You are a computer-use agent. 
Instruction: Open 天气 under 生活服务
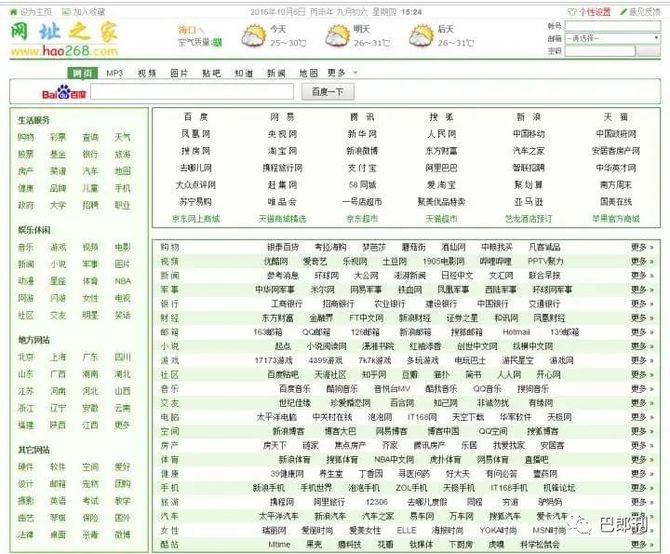click(122, 137)
